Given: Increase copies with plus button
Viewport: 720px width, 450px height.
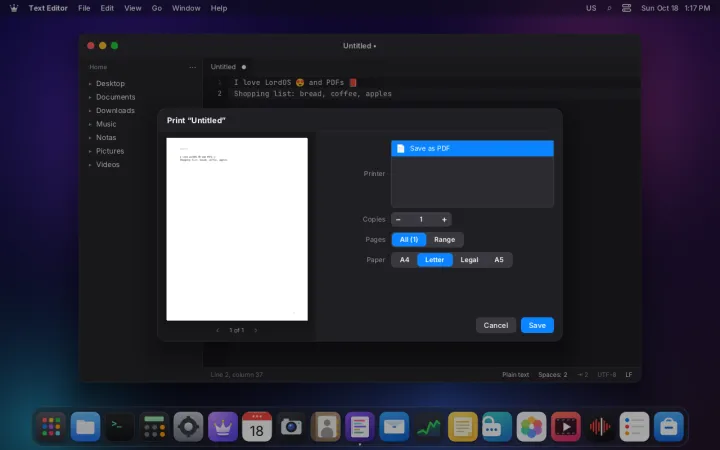Looking at the screenshot, I should pos(444,219).
